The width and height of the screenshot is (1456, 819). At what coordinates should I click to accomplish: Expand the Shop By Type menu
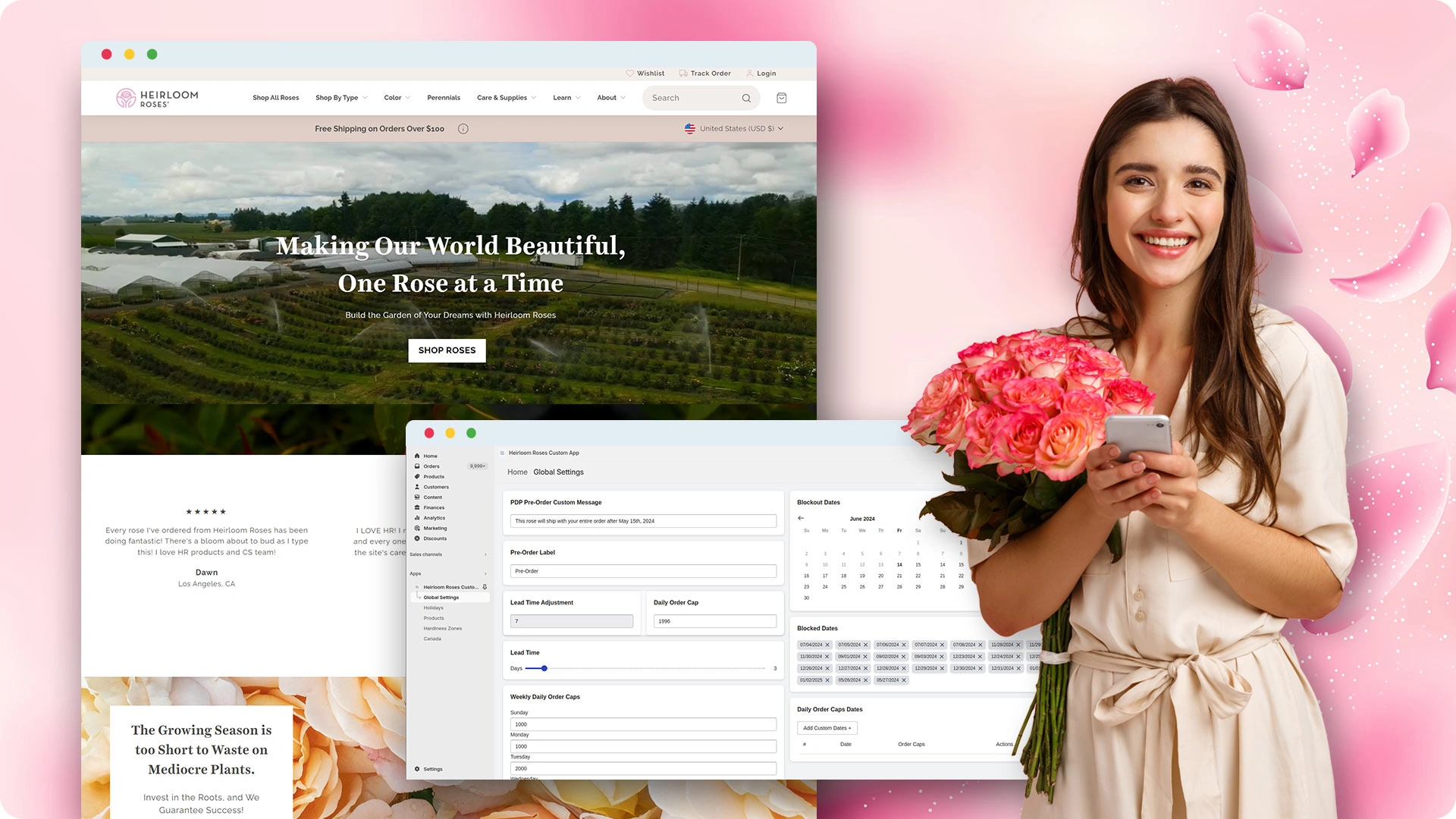point(341,98)
